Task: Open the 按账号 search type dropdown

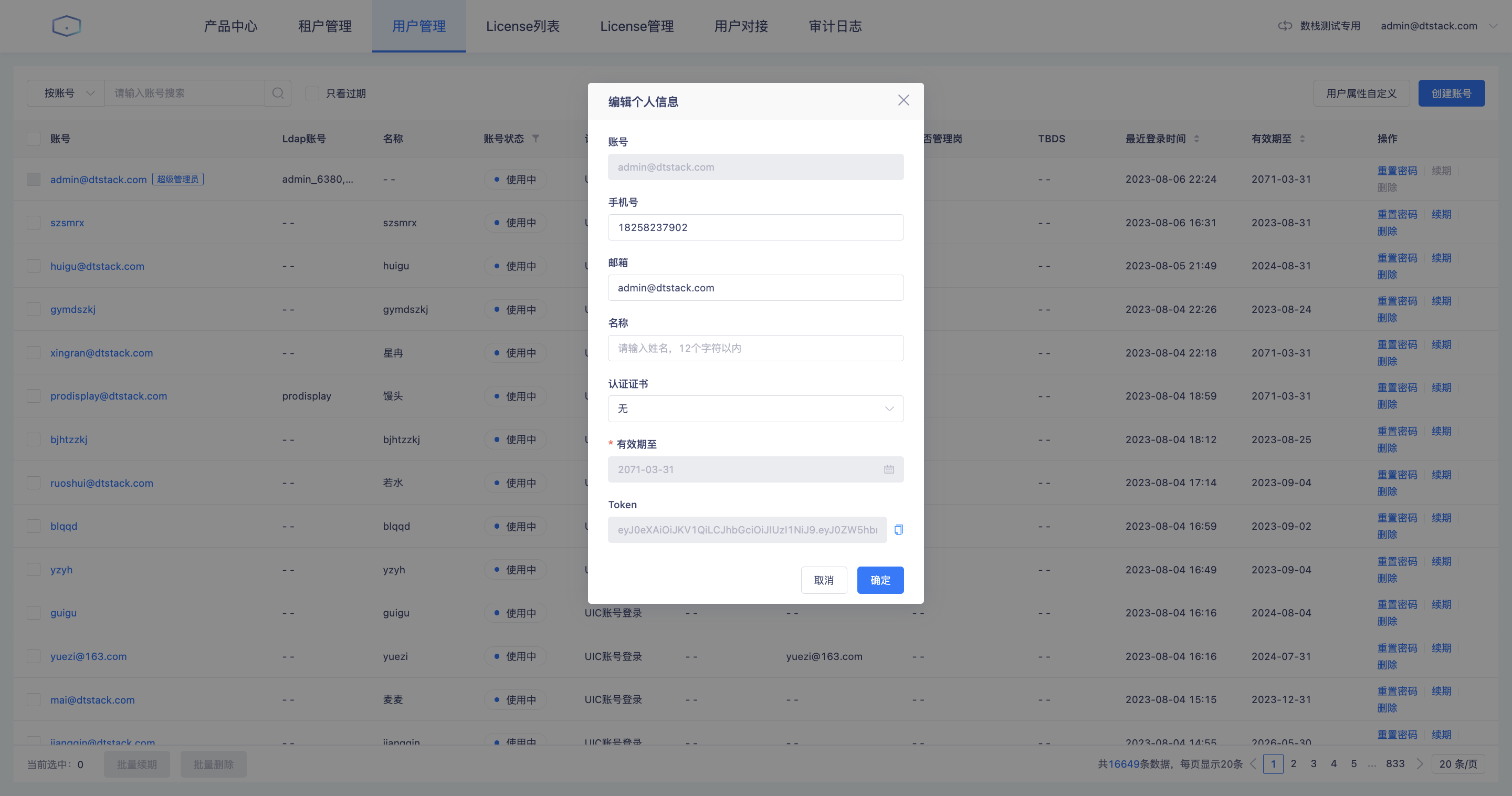Action: tap(66, 93)
